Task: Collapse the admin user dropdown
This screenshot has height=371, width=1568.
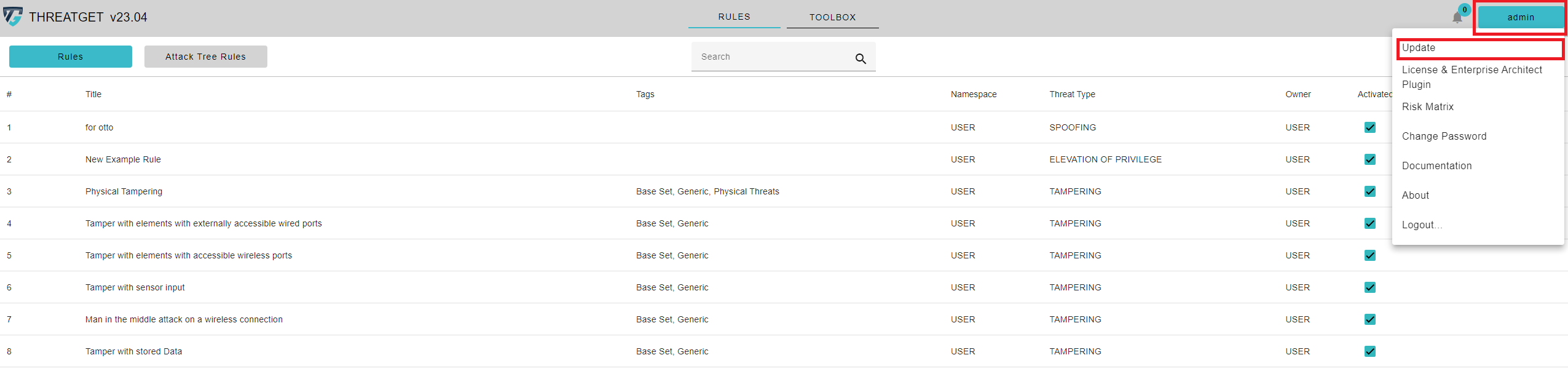Action: 1520,17
